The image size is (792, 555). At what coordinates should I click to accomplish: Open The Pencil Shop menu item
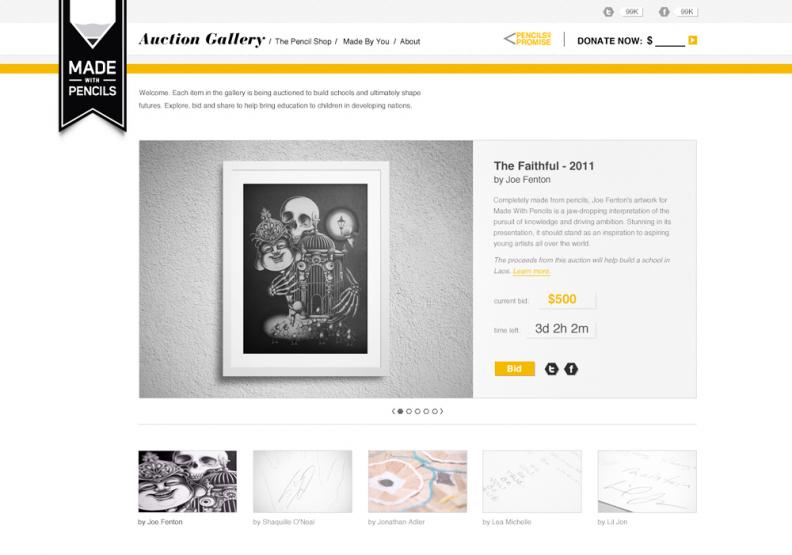pyautogui.click(x=303, y=41)
